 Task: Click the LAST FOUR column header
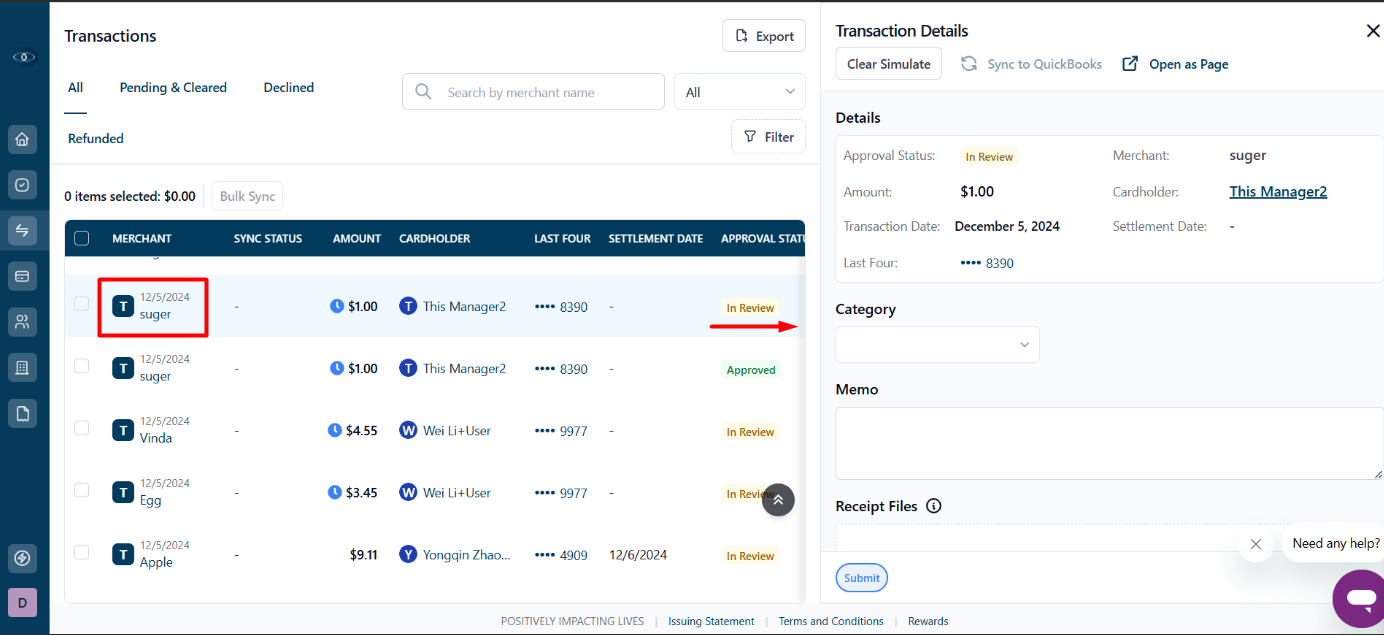[x=563, y=239]
